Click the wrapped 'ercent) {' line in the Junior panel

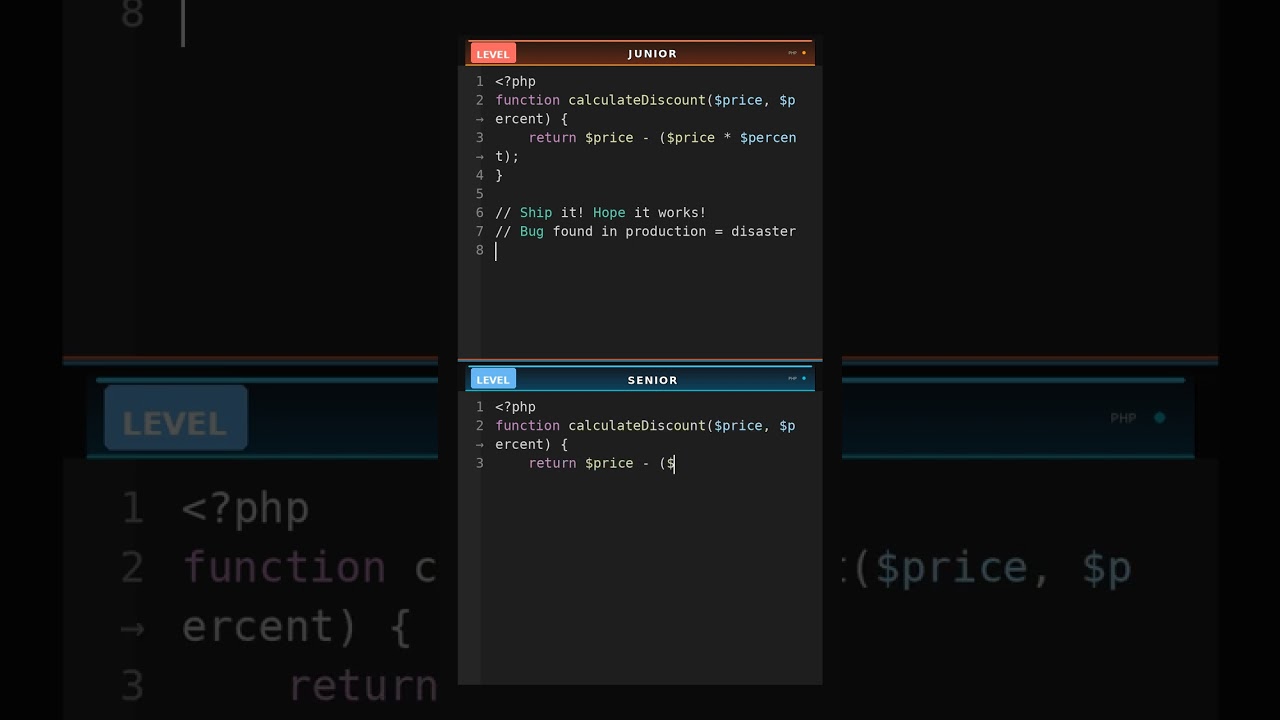(531, 119)
